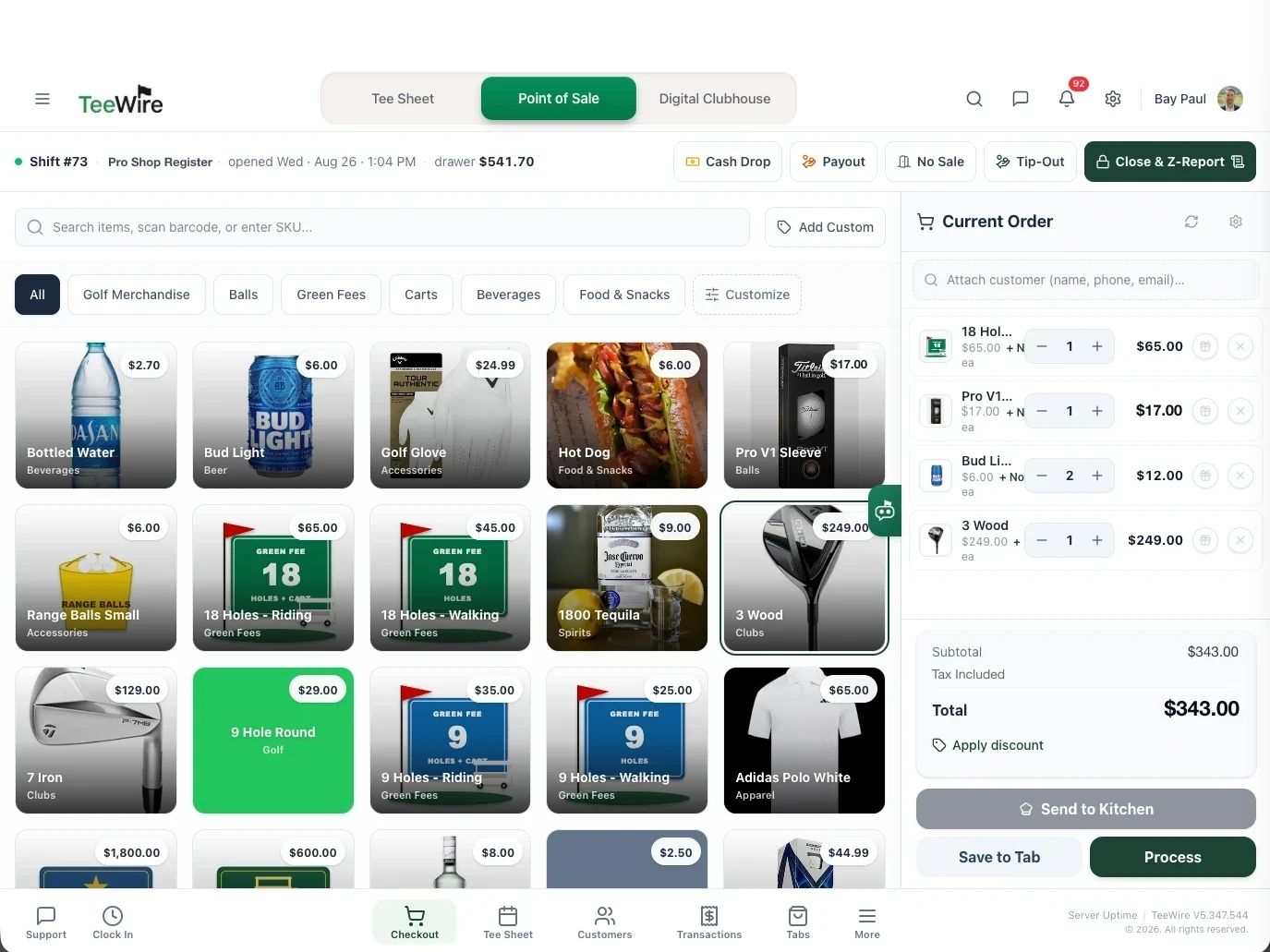The image size is (1270, 952).
Task: Add 1800 Tequila to order
Action: 627,578
